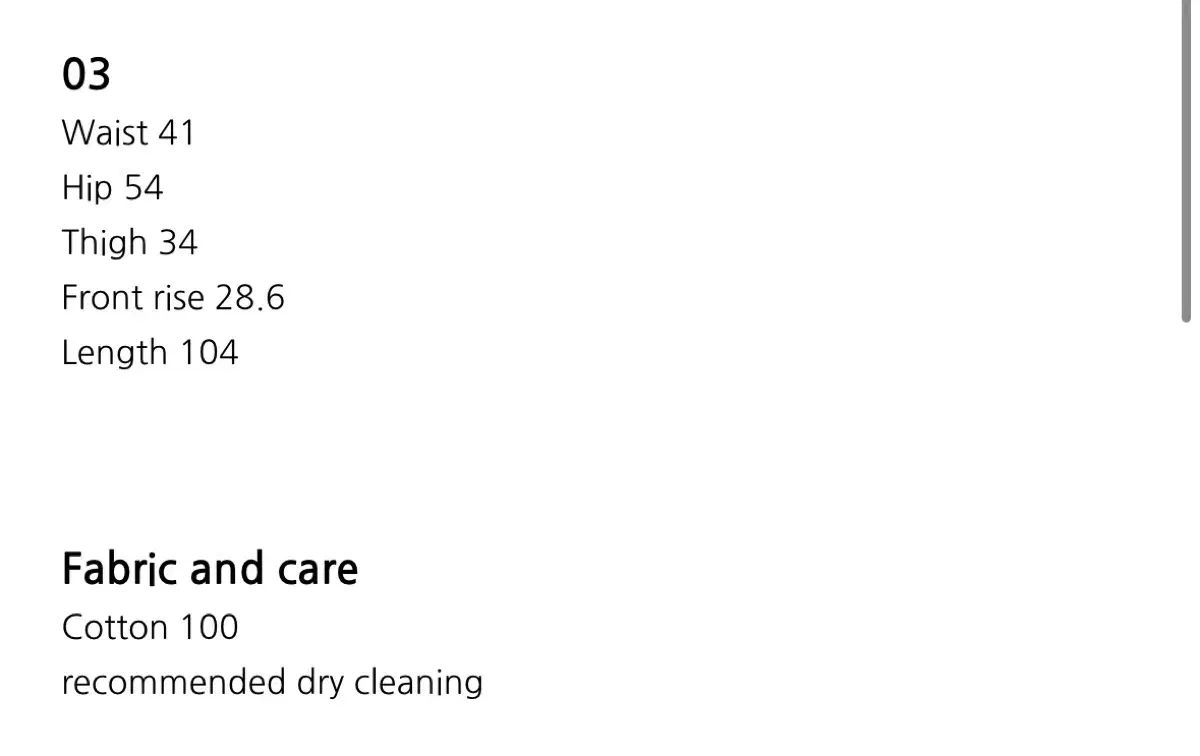Select the length value 104
Viewport: 1200px width, 756px height.
[x=209, y=353]
